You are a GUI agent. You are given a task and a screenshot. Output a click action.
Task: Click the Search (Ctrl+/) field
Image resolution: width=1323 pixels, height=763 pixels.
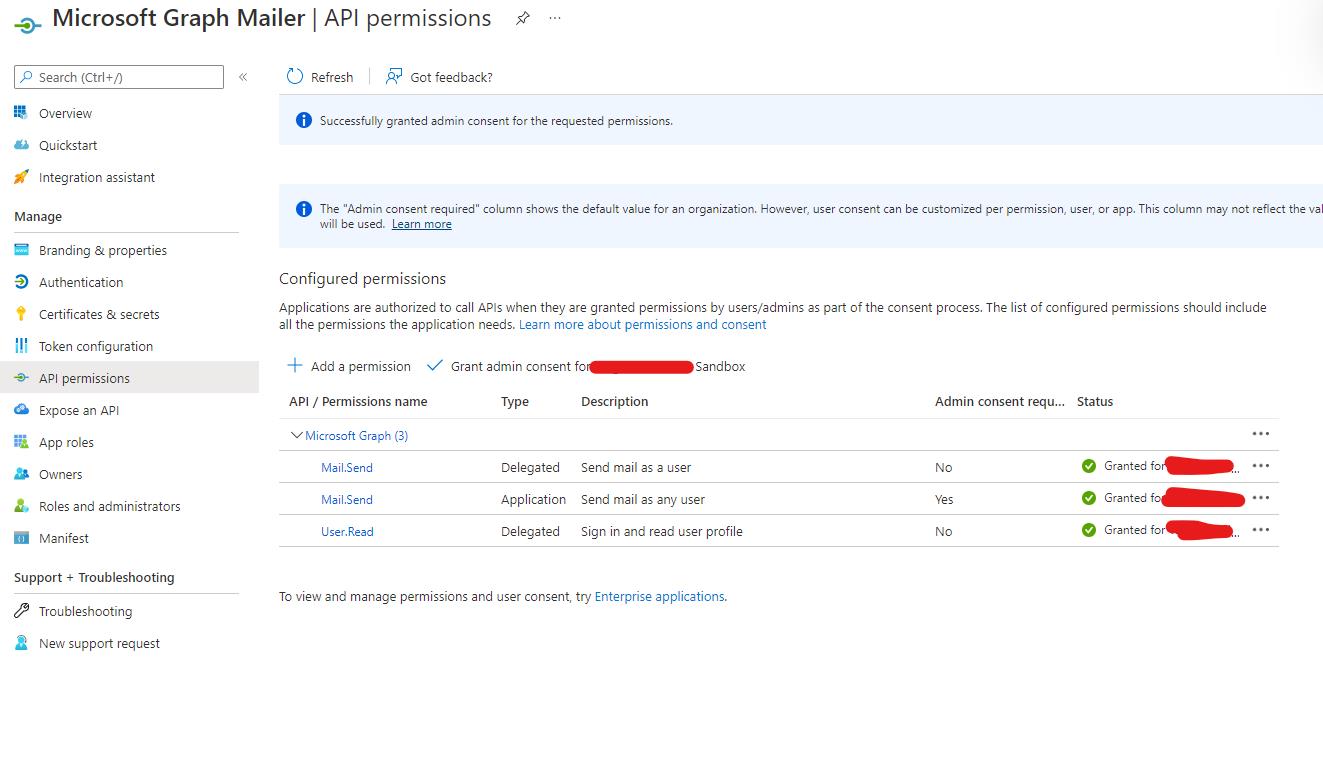pos(119,77)
